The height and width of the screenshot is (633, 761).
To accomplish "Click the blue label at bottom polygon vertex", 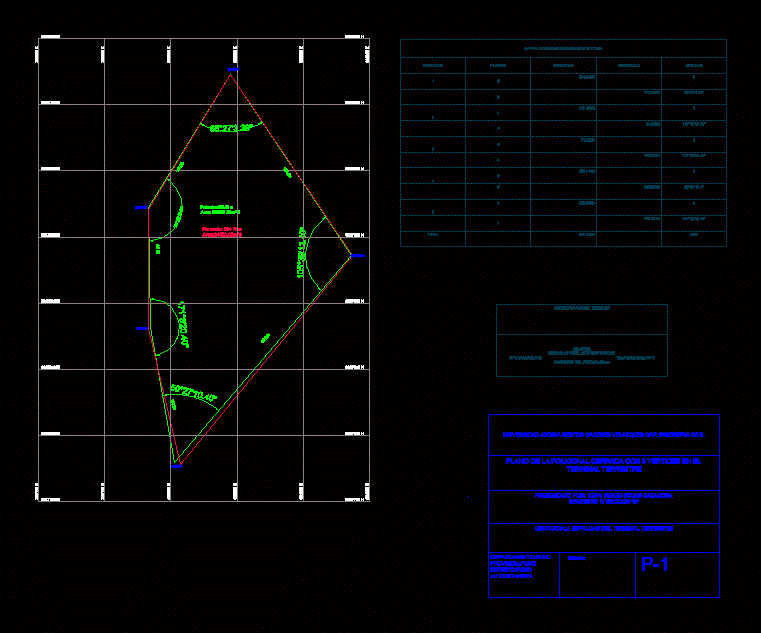I will (x=177, y=466).
